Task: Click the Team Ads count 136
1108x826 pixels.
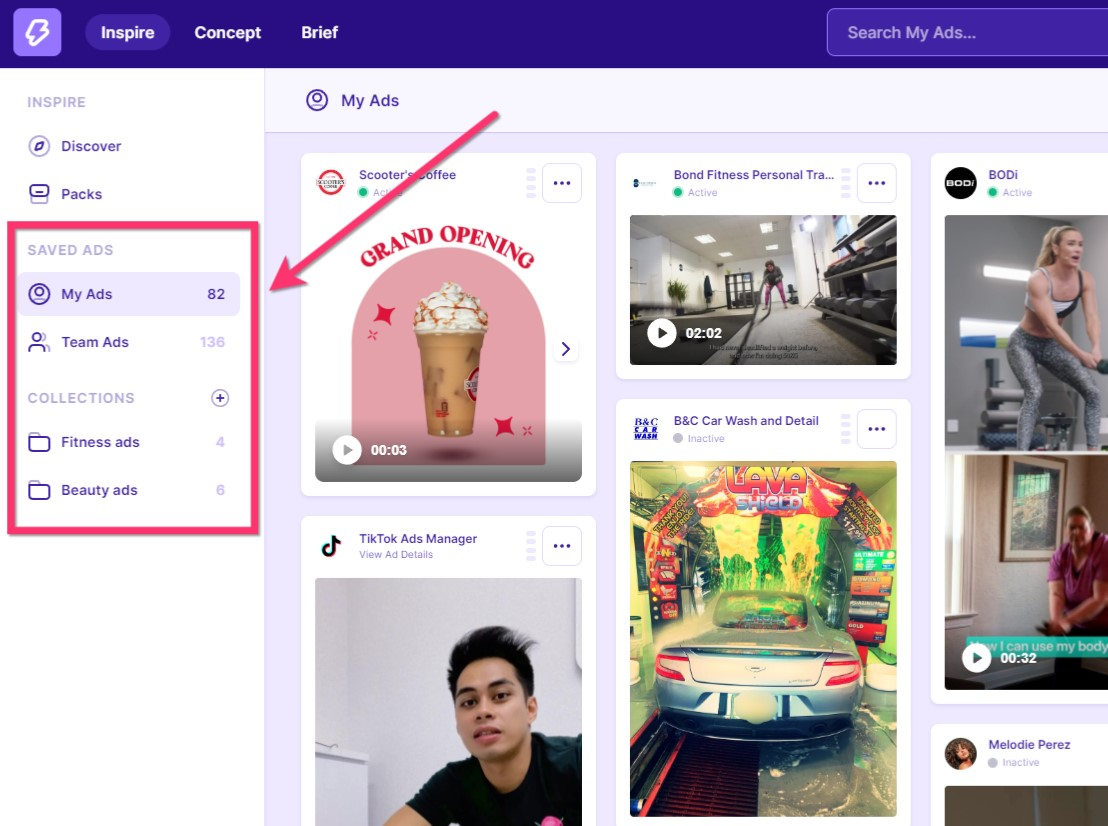Action: point(212,342)
